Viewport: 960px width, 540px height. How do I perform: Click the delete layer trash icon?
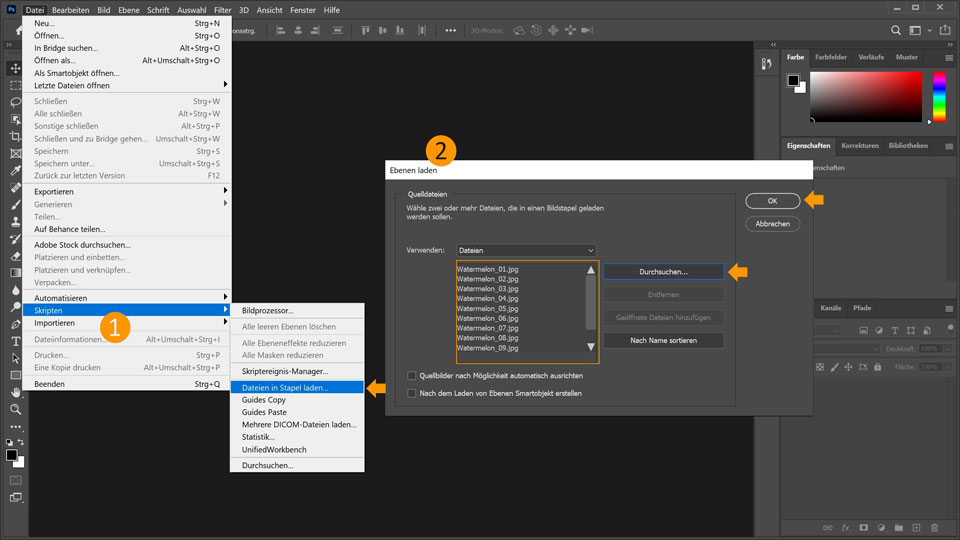(x=933, y=527)
